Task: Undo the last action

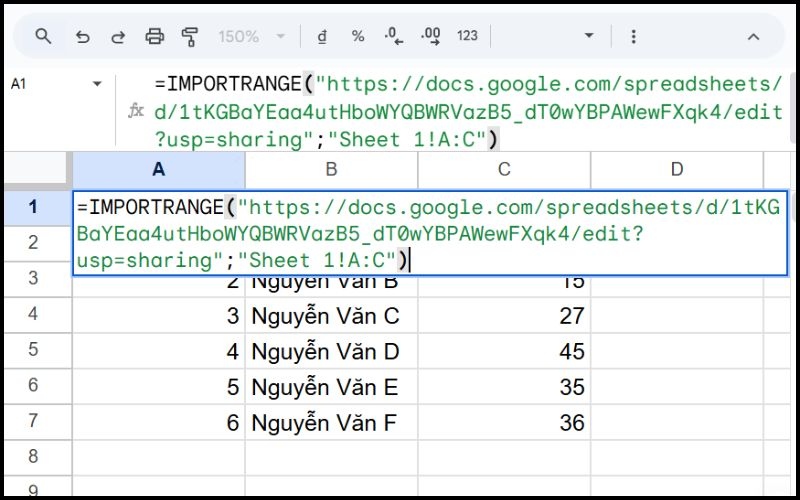Action: click(82, 36)
